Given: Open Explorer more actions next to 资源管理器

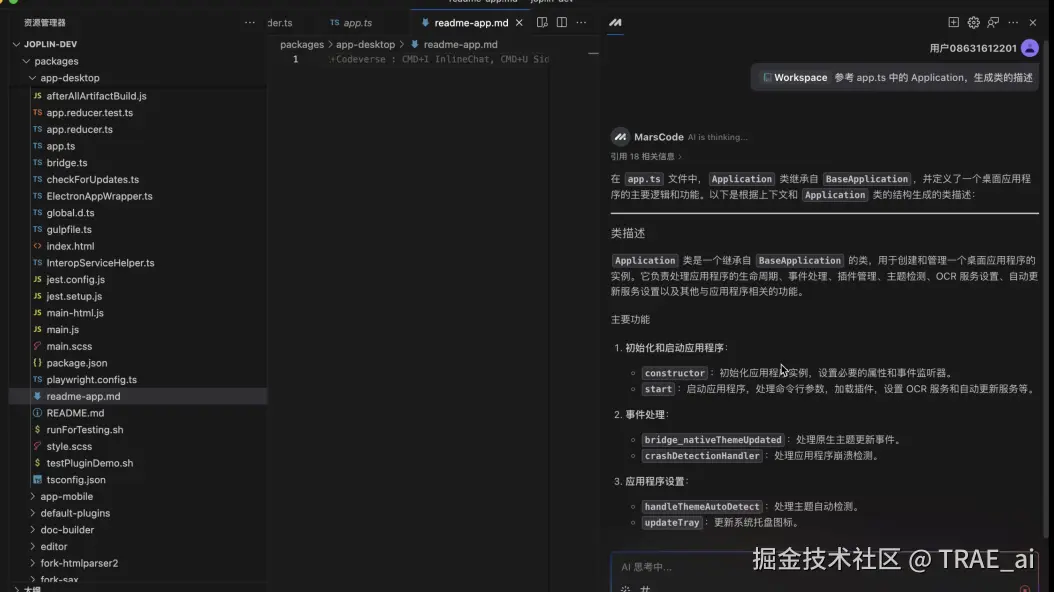Looking at the screenshot, I should point(249,21).
